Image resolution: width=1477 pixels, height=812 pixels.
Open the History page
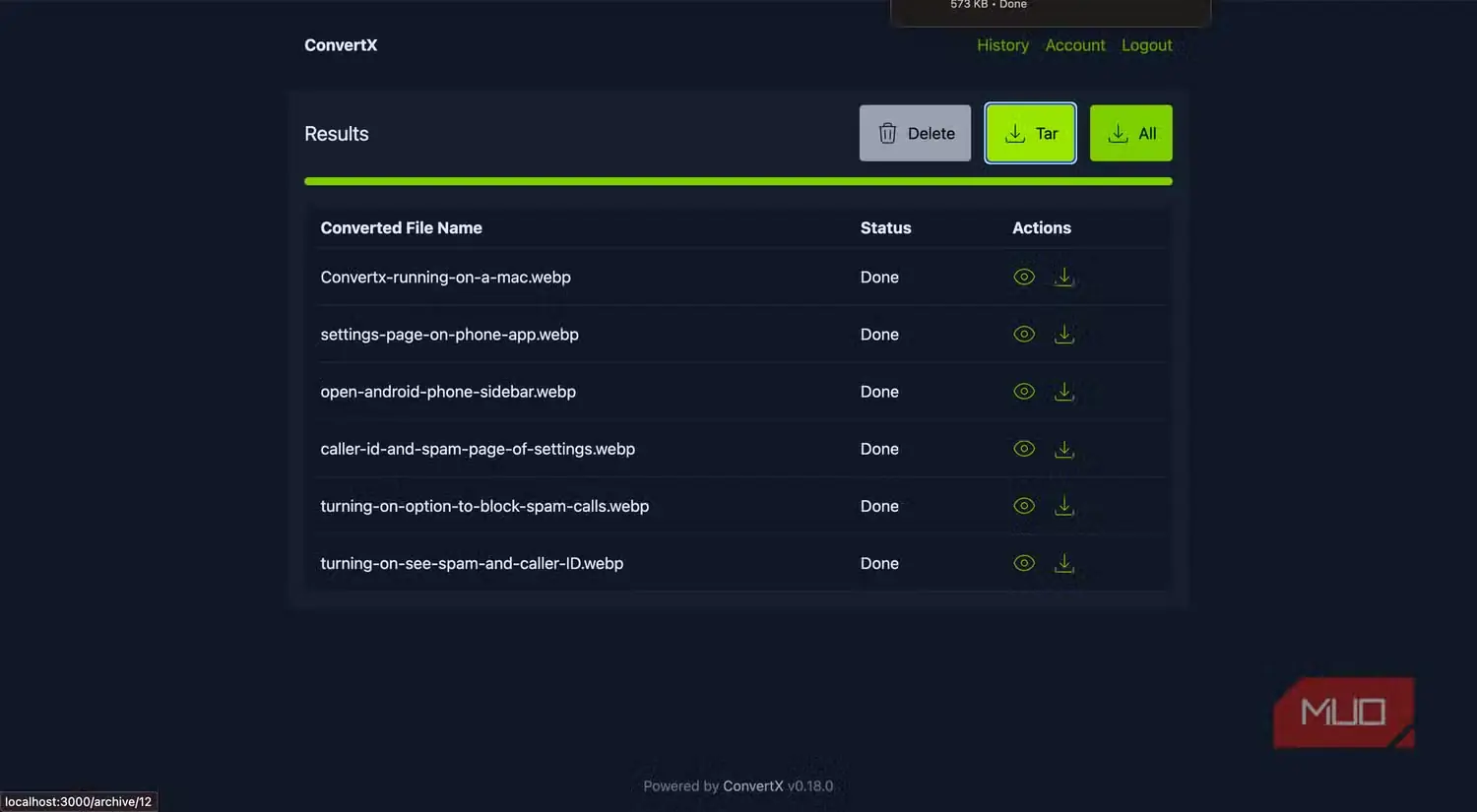[x=1002, y=45]
